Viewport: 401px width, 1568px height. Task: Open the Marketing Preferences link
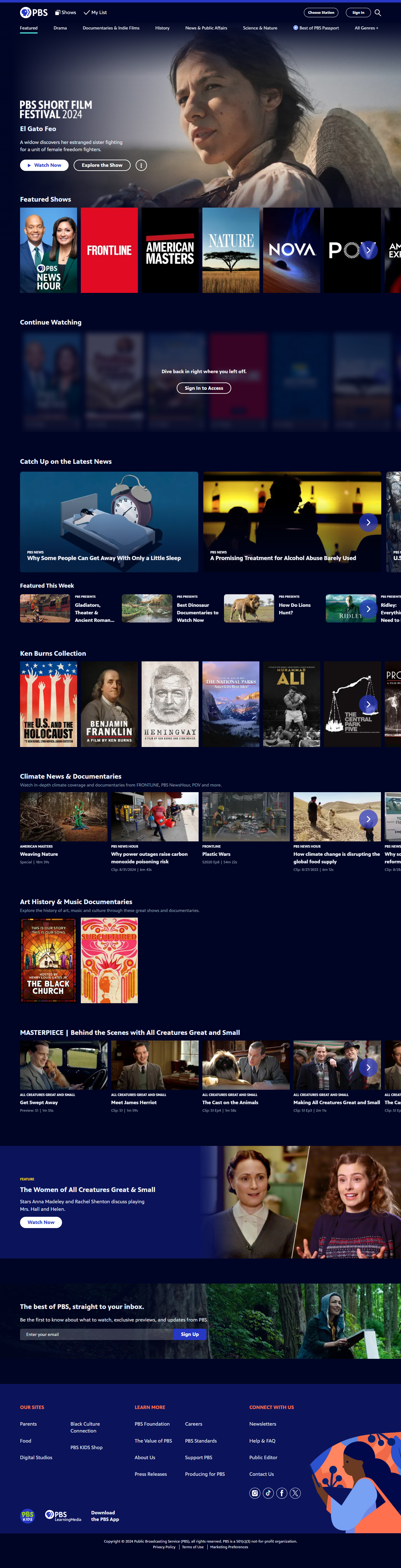[x=229, y=1547]
